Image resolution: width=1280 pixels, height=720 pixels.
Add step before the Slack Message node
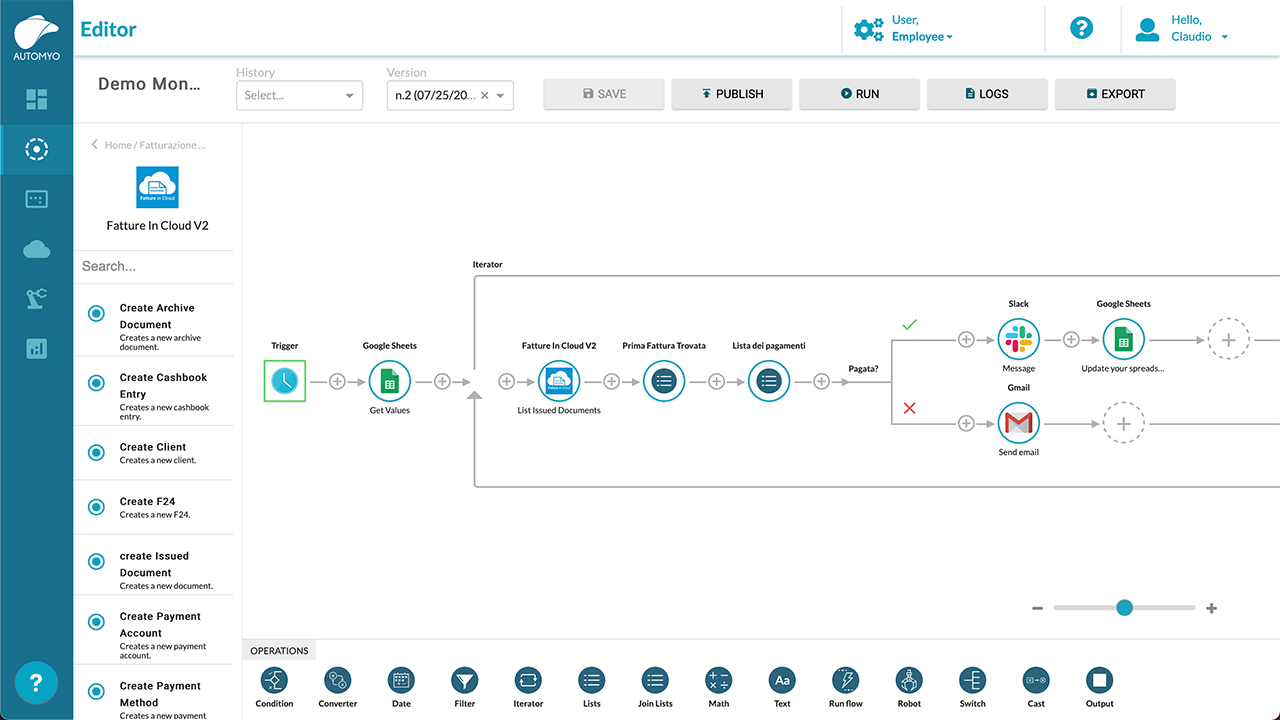tap(966, 339)
